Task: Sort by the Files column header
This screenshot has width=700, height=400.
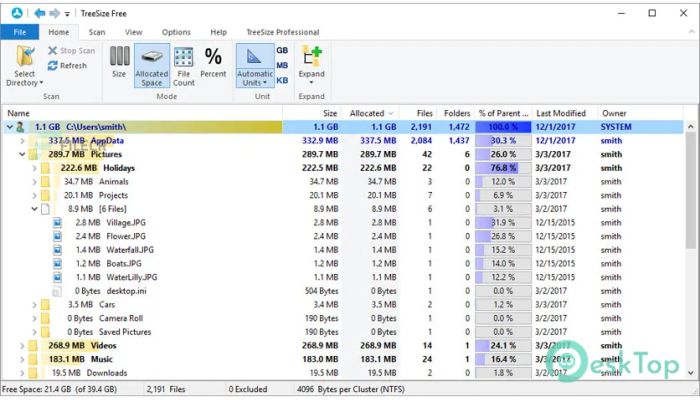Action: pyautogui.click(x=419, y=113)
